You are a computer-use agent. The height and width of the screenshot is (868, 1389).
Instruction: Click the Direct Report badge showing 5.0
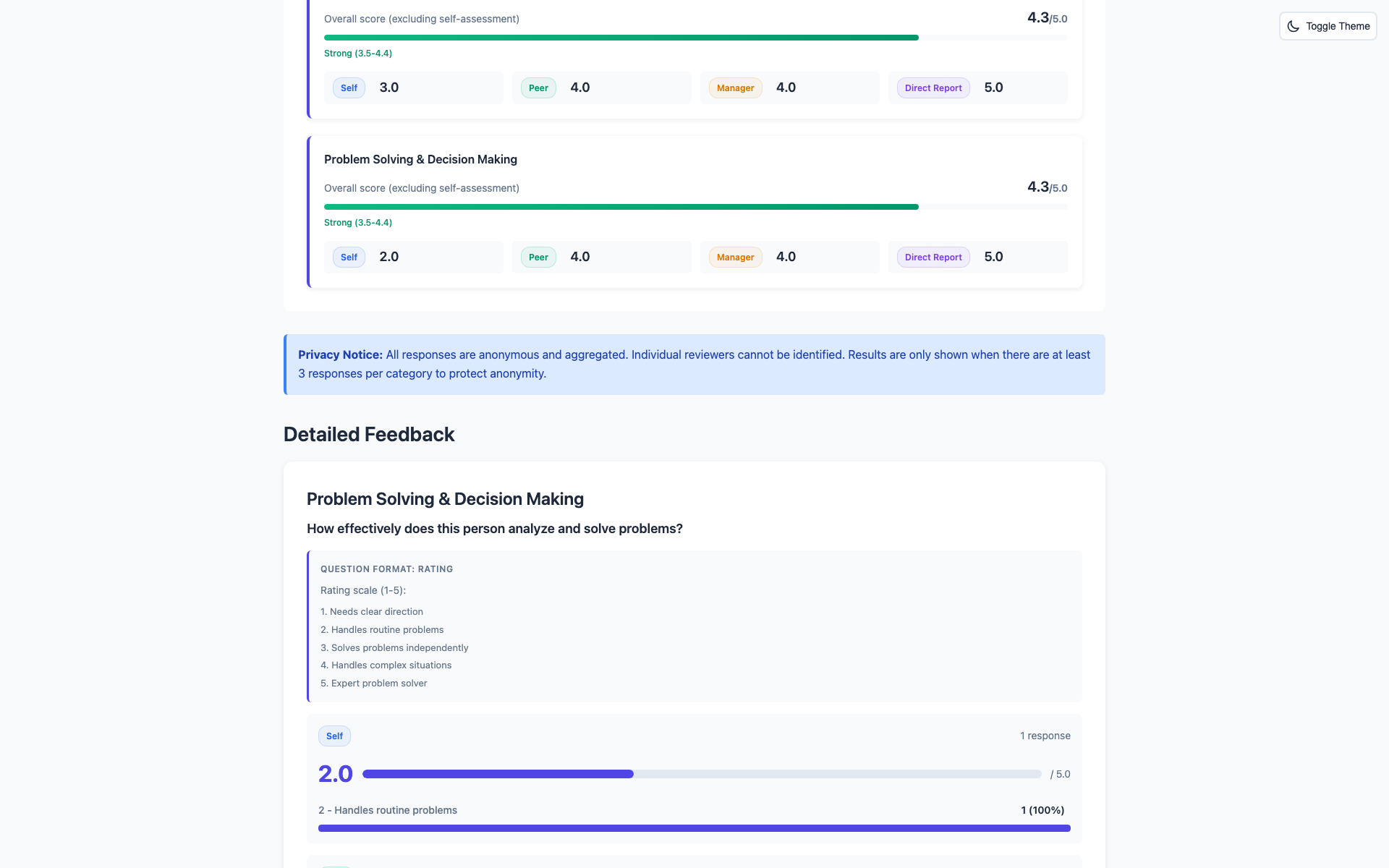[933, 88]
